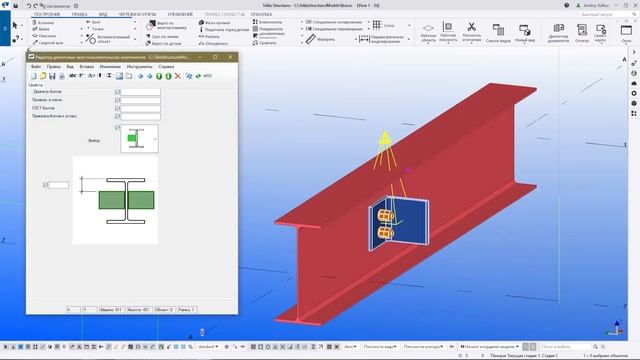The image size is (640, 360).
Task: Open the Справка menu in dialog editor
Action: coord(166,67)
